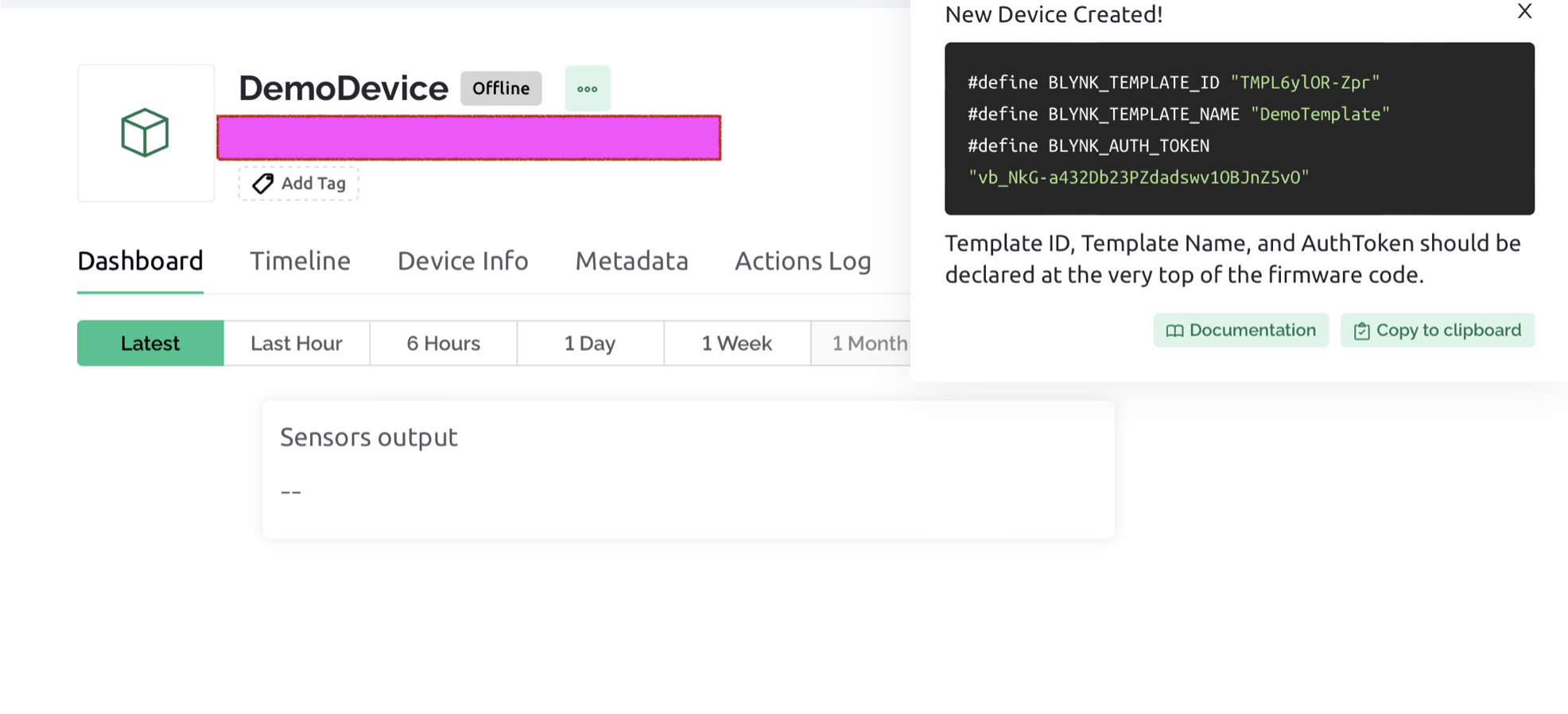Click the auth token string in code block
The image size is (1568, 714).
click(1139, 177)
